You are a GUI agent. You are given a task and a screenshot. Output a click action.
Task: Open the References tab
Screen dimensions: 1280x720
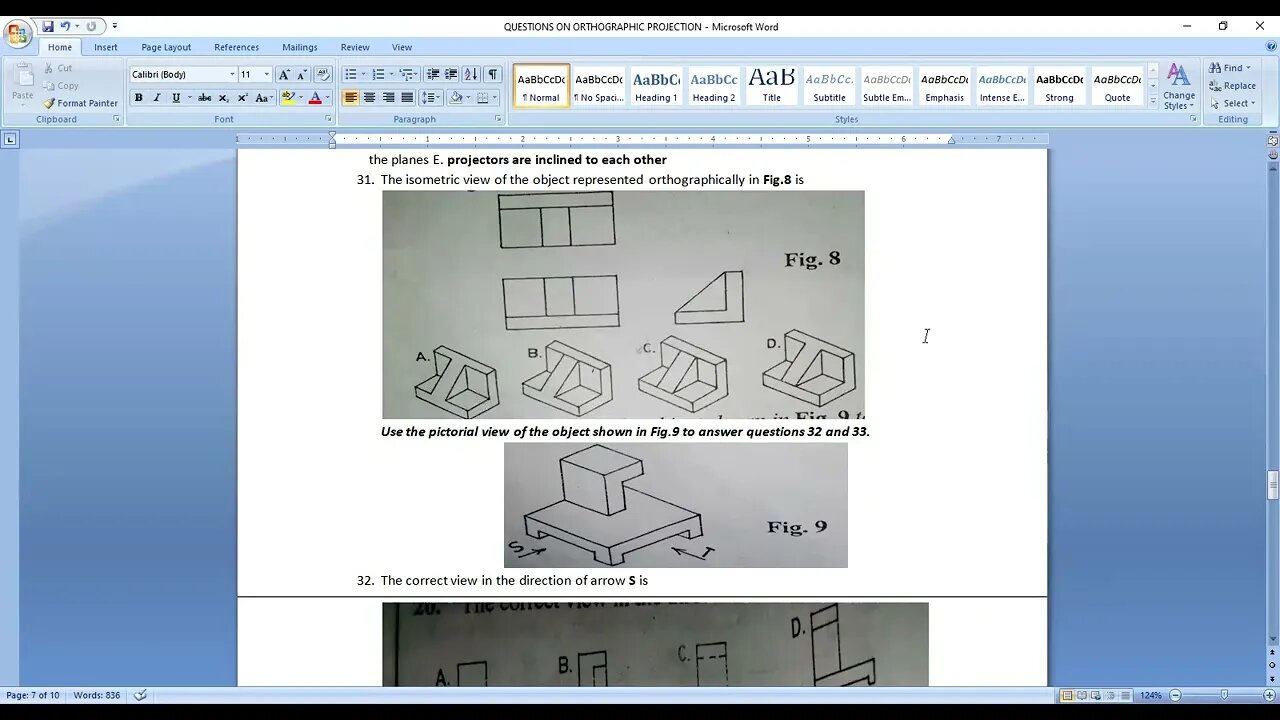tap(236, 47)
